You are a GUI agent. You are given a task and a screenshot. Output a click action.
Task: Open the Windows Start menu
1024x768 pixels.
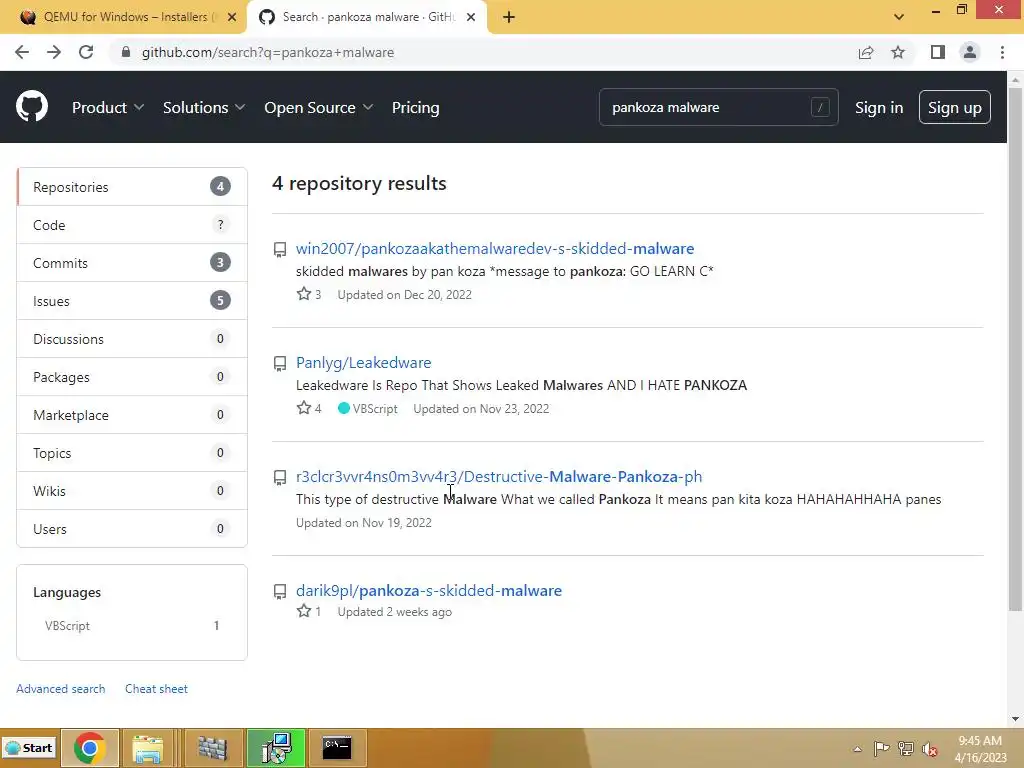(x=29, y=748)
